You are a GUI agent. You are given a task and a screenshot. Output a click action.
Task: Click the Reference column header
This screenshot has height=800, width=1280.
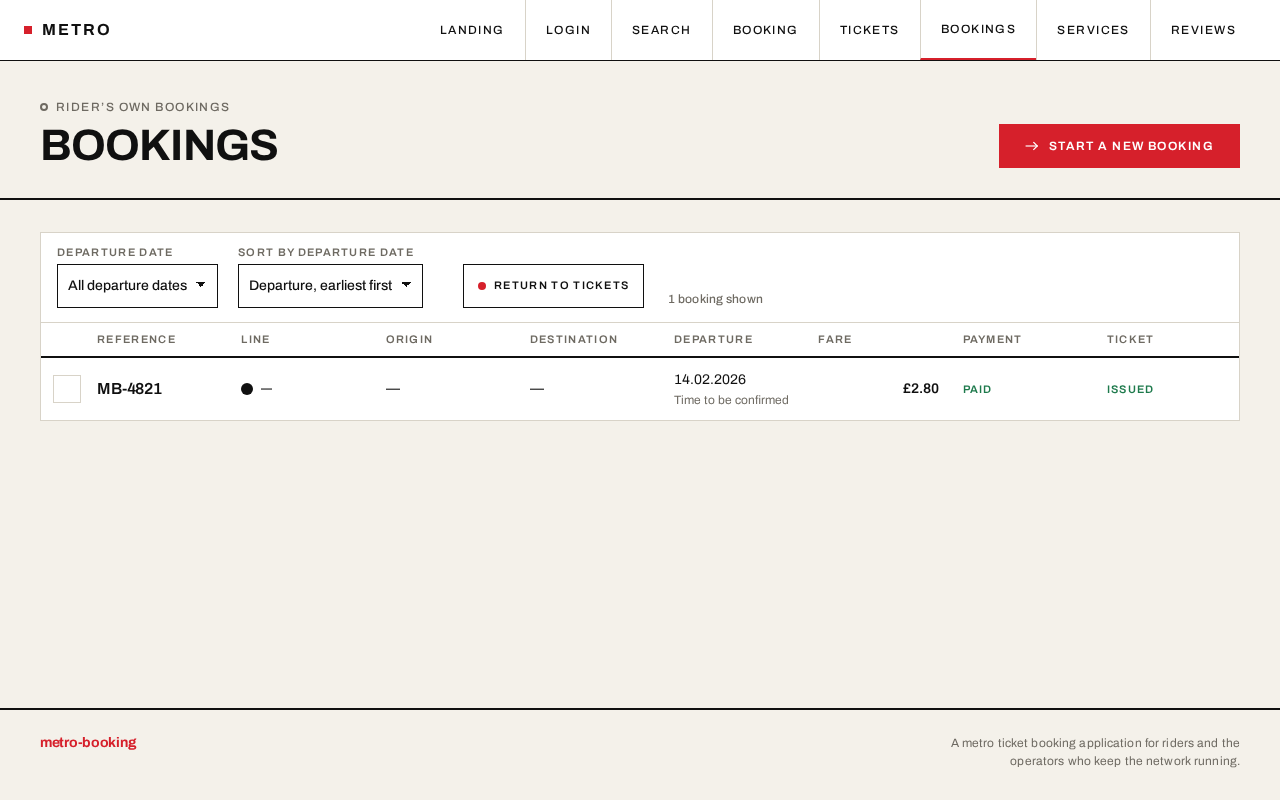click(x=136, y=340)
